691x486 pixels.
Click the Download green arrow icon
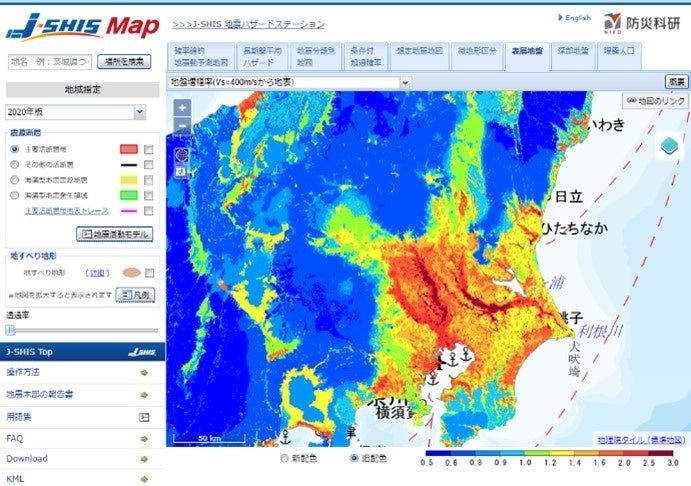[x=144, y=459]
